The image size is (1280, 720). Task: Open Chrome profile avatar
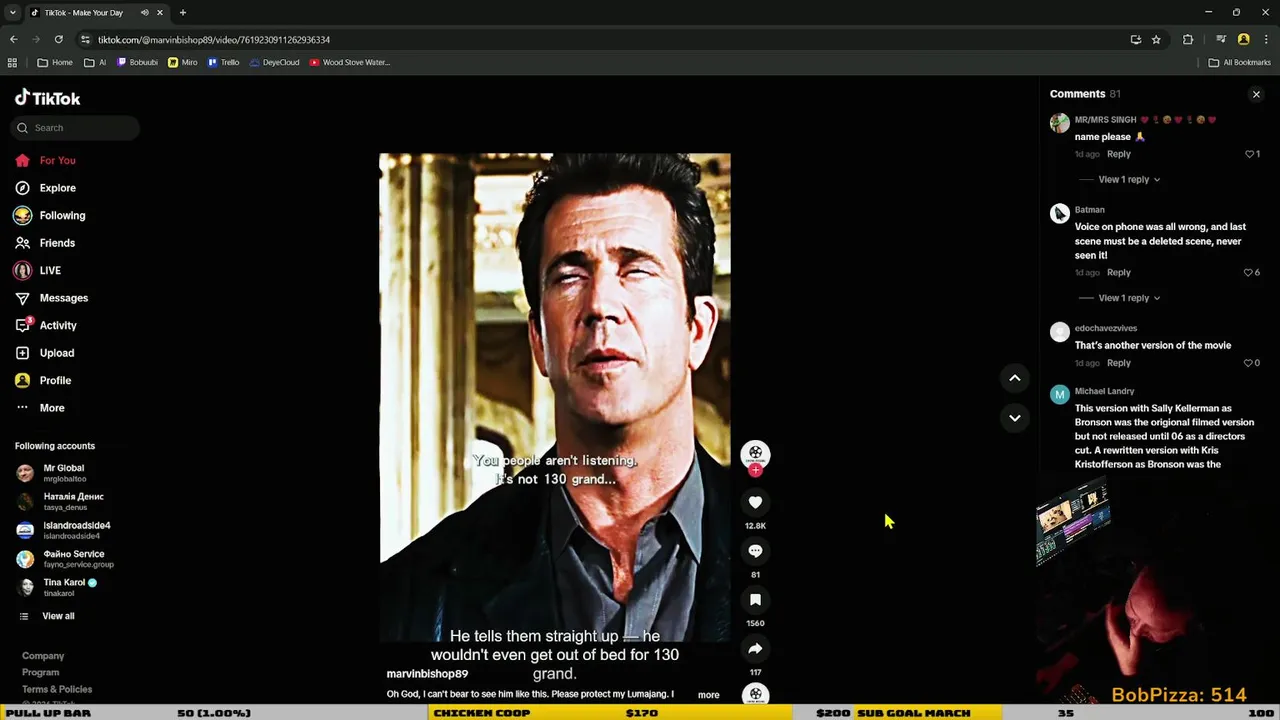[x=1243, y=39]
